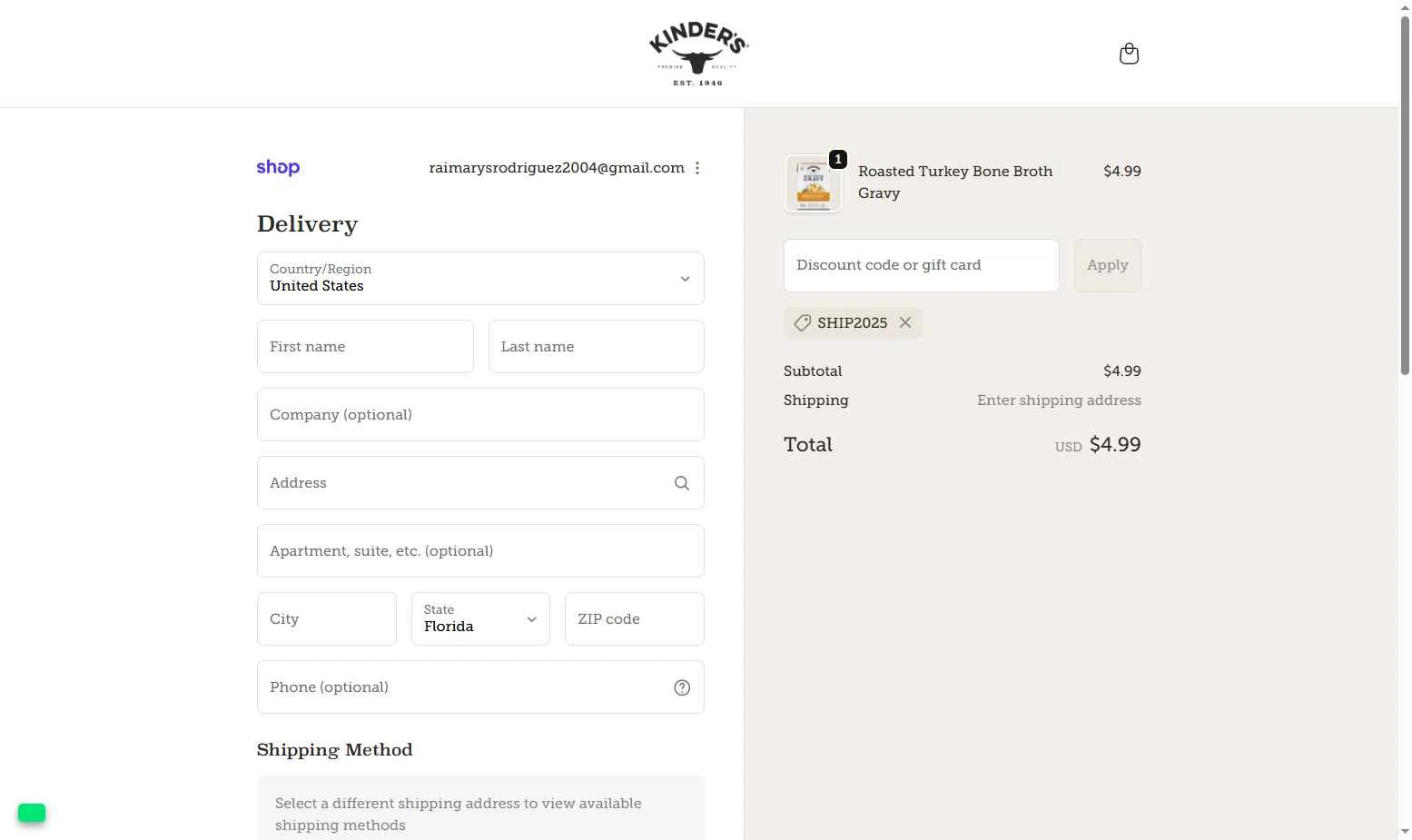
Task: Click inside the Address input field
Action: click(x=480, y=482)
